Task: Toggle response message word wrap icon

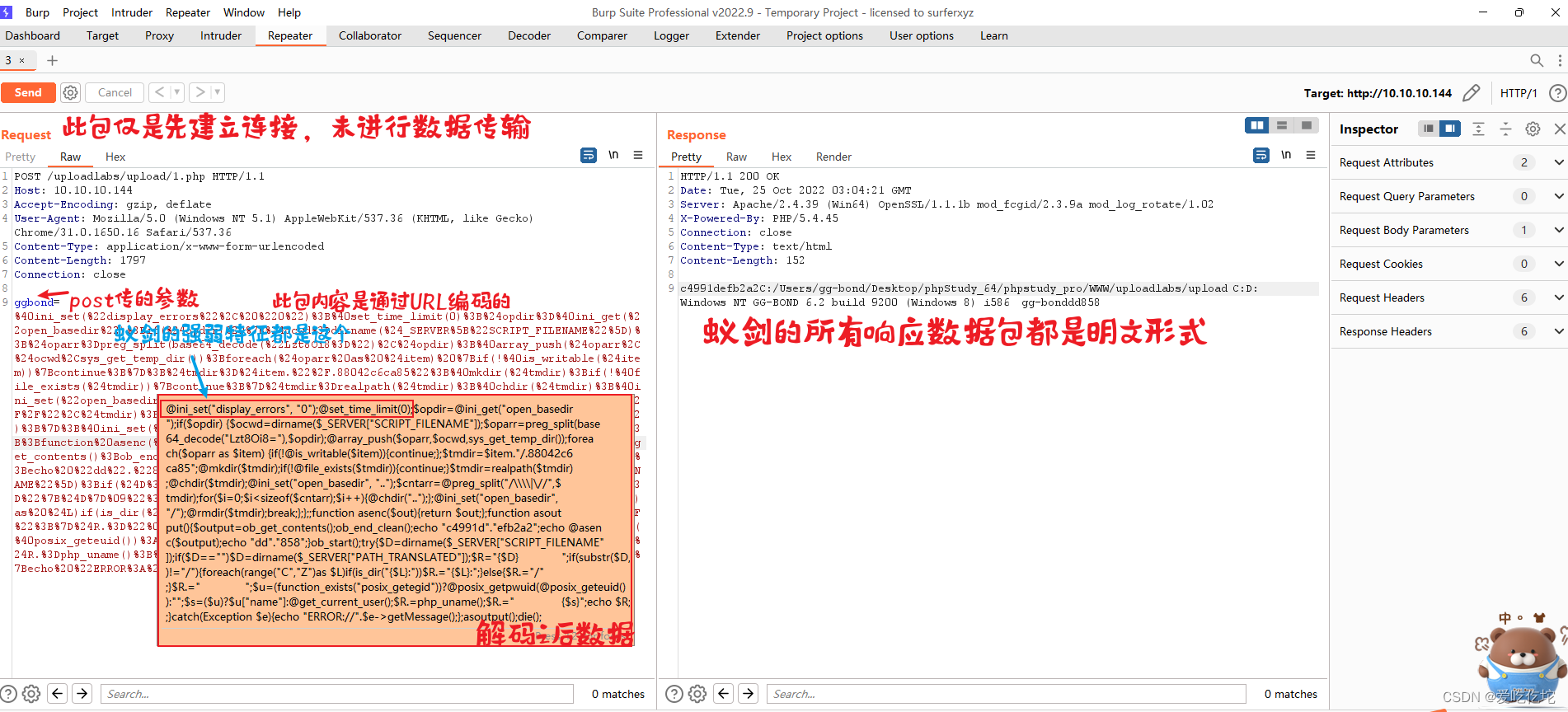Action: click(1261, 155)
